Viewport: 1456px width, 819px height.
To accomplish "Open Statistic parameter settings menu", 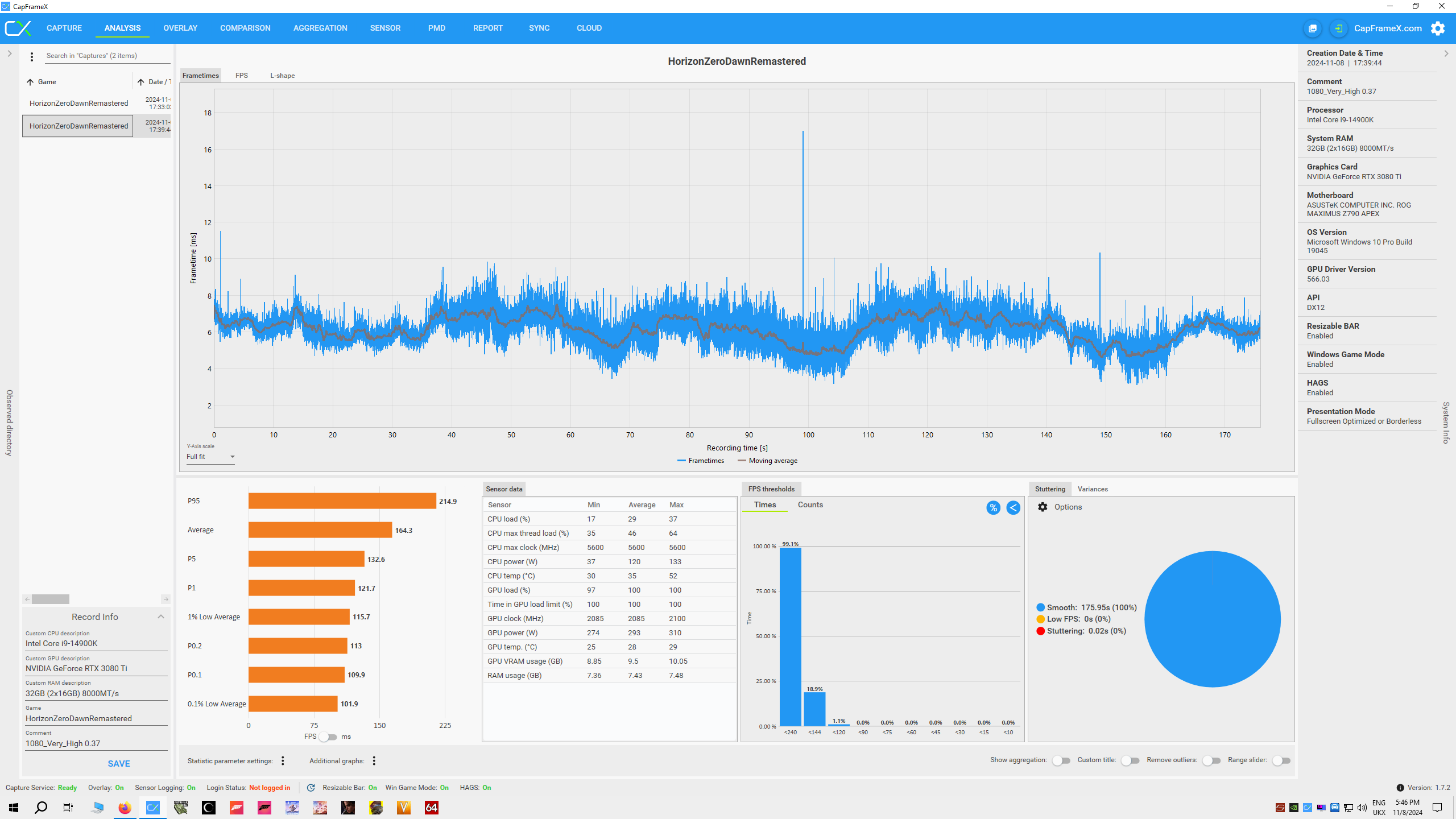I will [x=283, y=761].
